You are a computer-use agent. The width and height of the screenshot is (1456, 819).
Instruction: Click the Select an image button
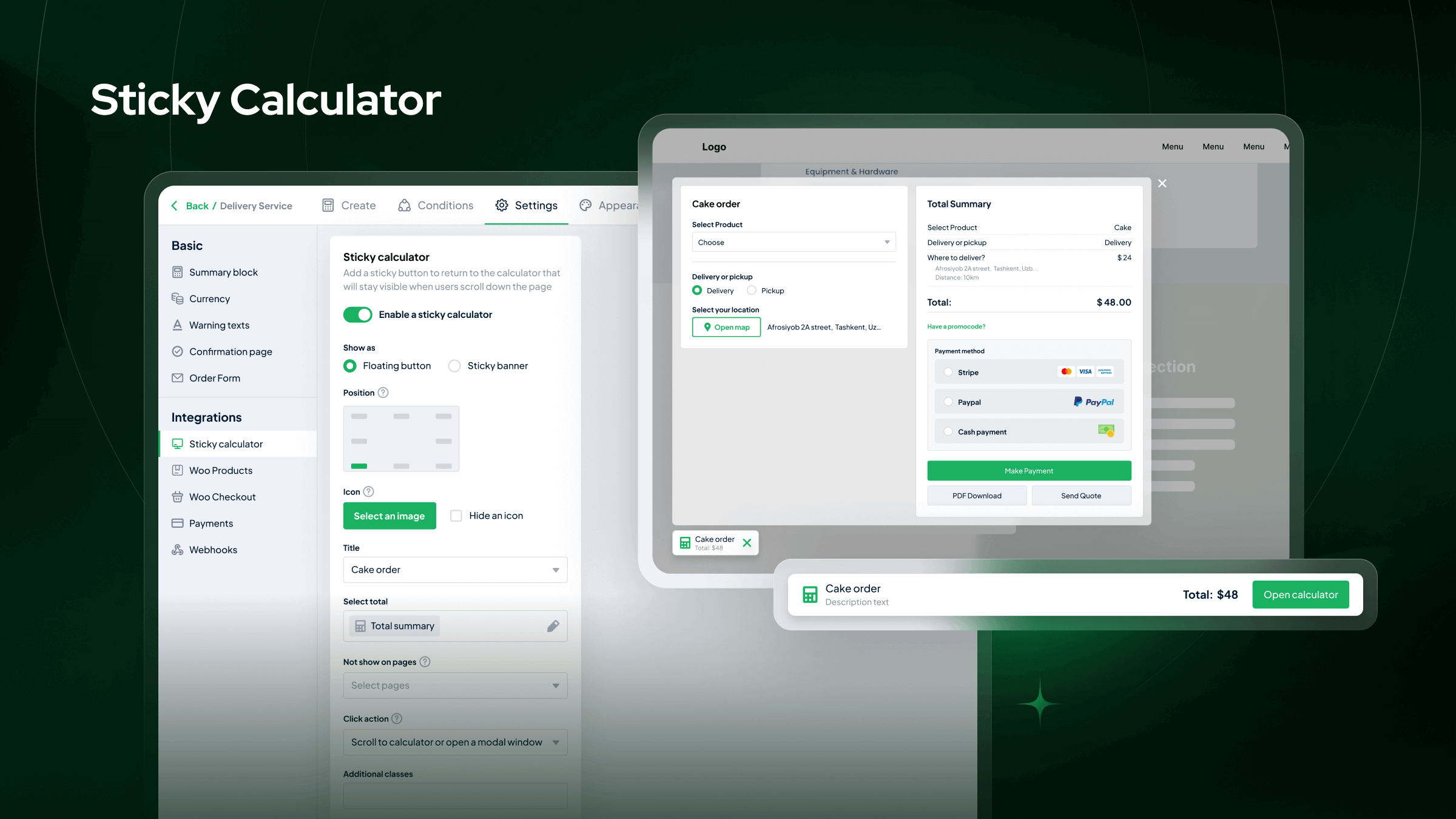pos(389,515)
